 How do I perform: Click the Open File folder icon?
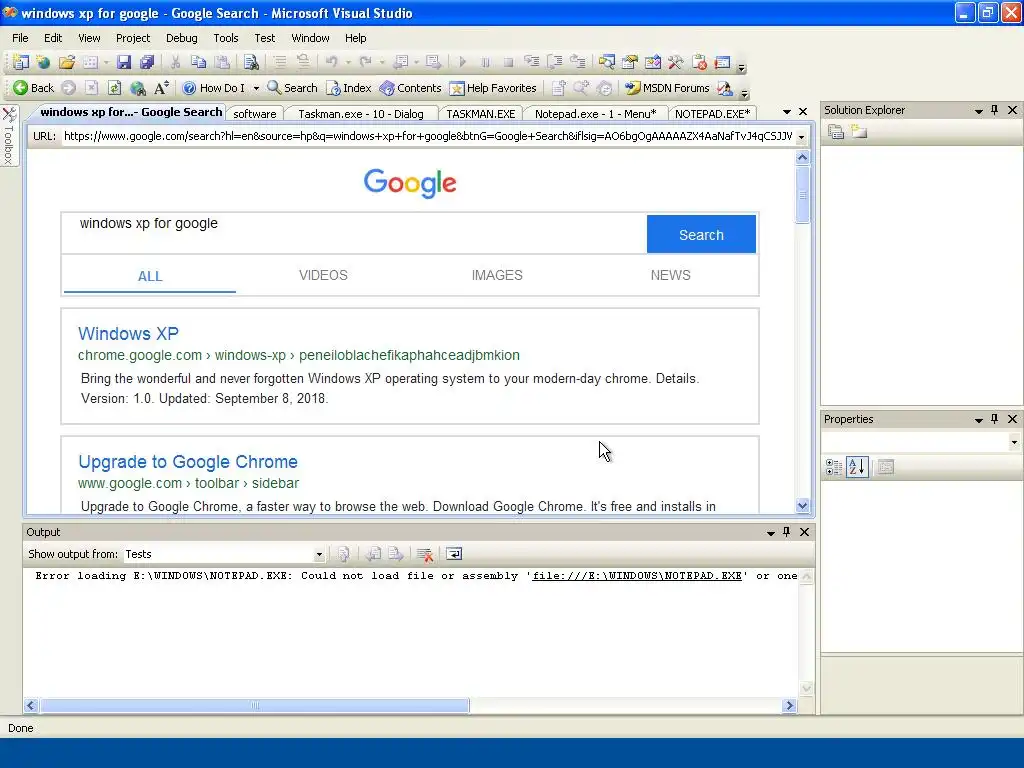pyautogui.click(x=67, y=62)
